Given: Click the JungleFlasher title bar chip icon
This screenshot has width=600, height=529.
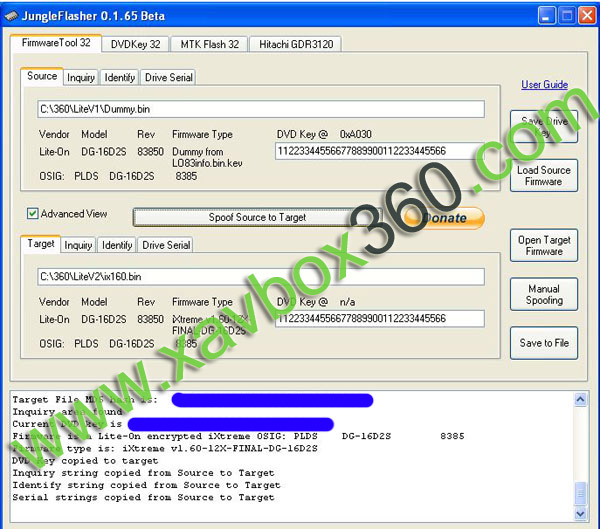Looking at the screenshot, I should (x=11, y=16).
